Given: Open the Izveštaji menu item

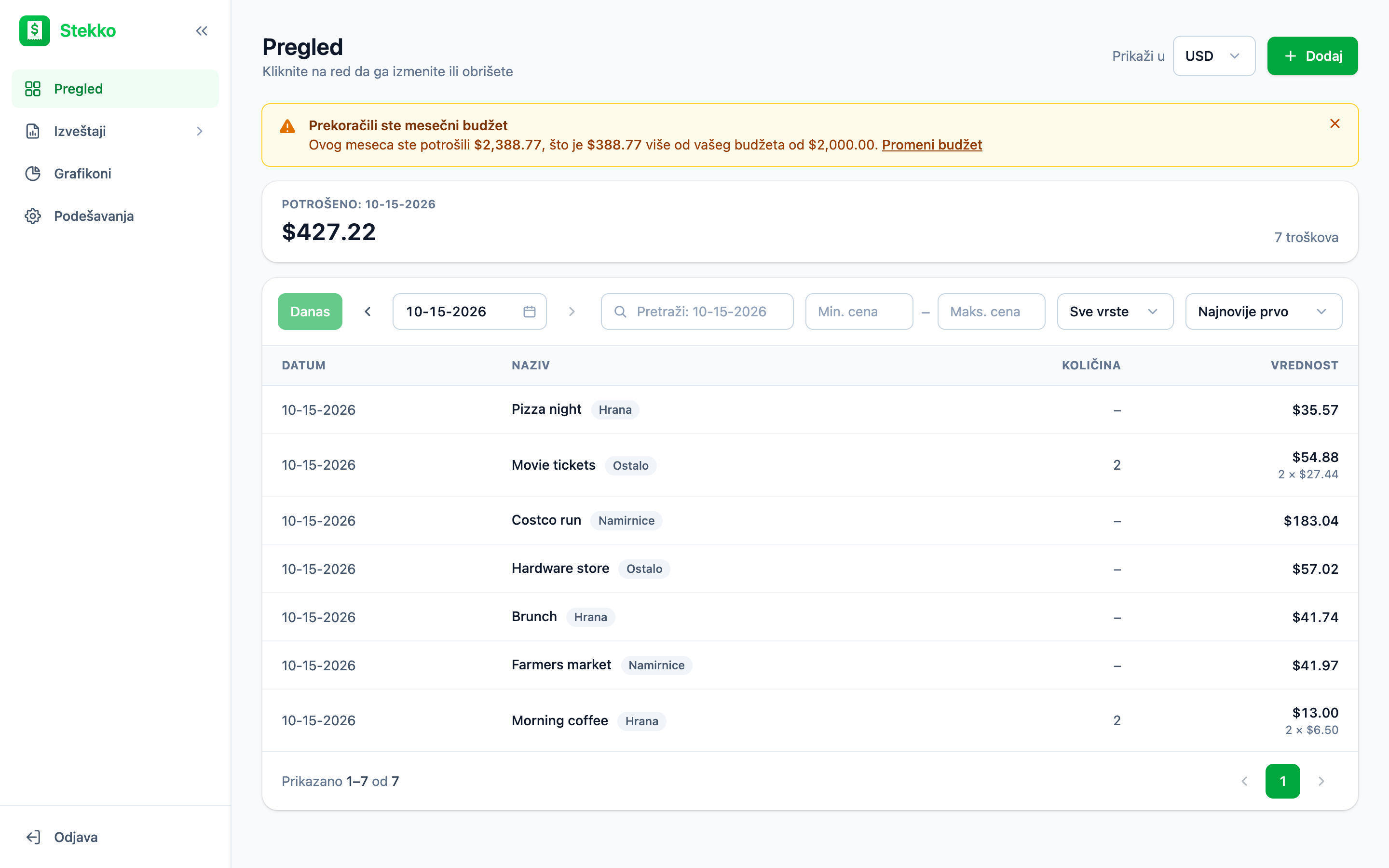Looking at the screenshot, I should point(115,132).
